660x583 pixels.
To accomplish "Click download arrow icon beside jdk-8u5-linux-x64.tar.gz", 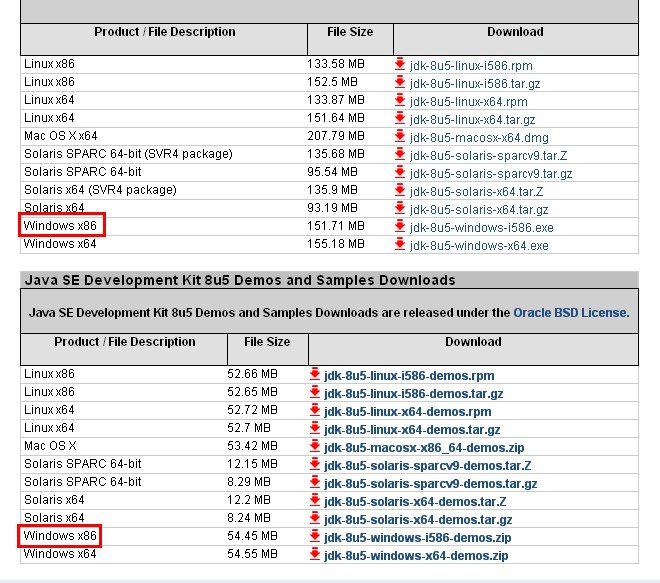I will (400, 118).
